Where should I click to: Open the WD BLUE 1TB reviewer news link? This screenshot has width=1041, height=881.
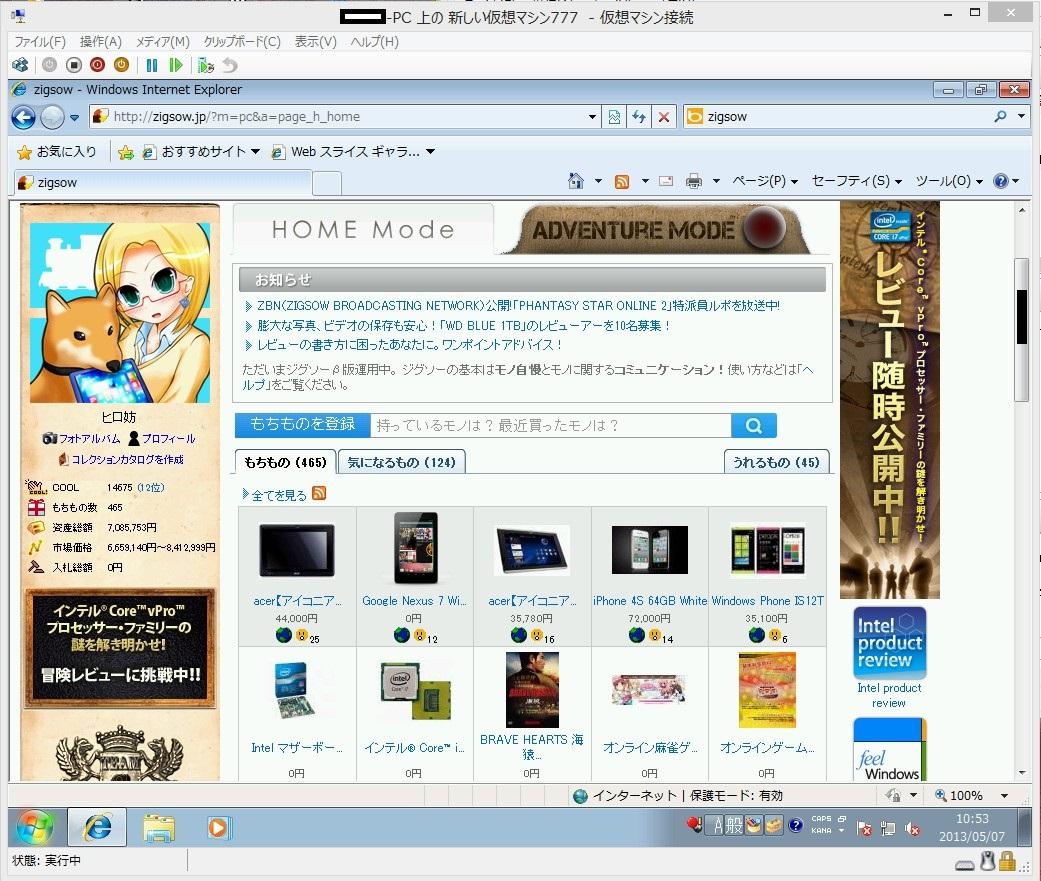click(463, 326)
